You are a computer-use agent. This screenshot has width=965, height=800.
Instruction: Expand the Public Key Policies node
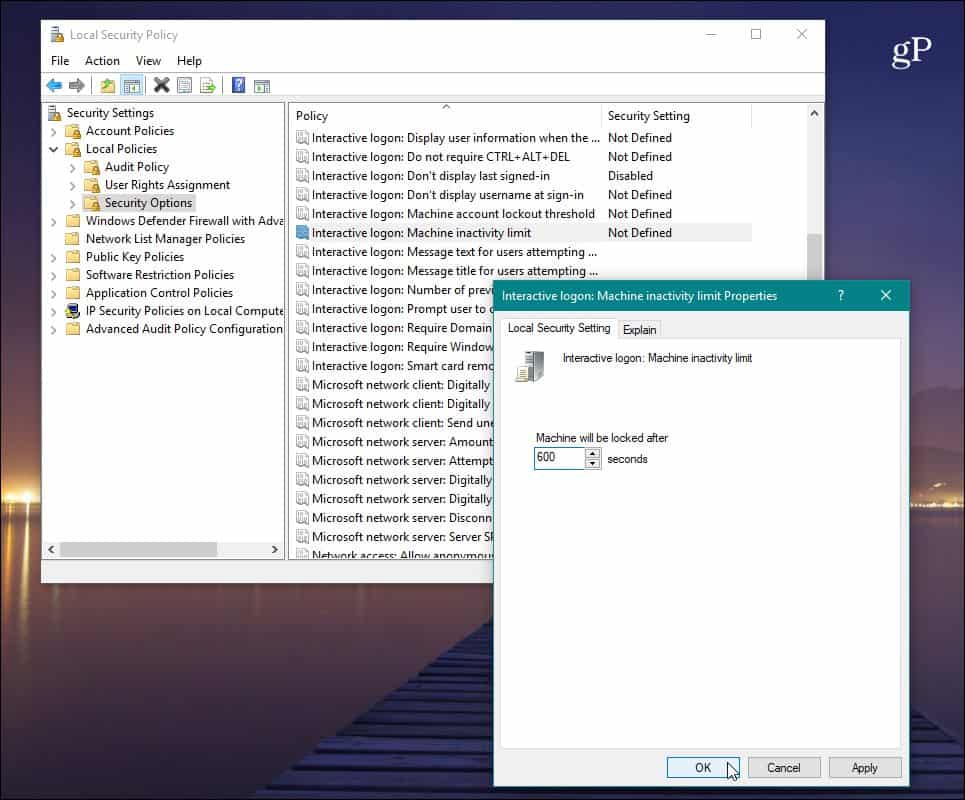pos(54,257)
